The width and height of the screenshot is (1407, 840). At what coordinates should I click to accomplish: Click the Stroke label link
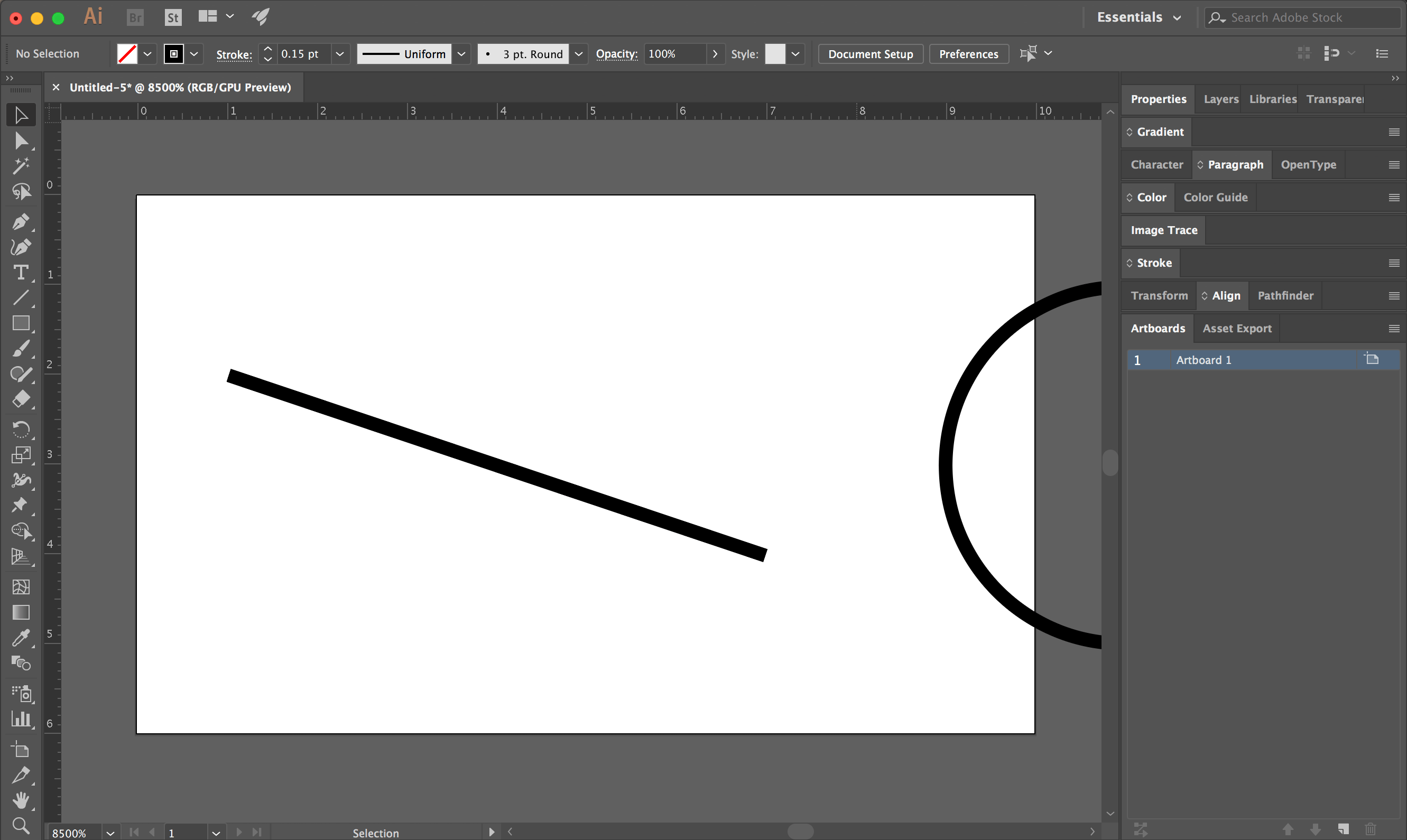(234, 54)
